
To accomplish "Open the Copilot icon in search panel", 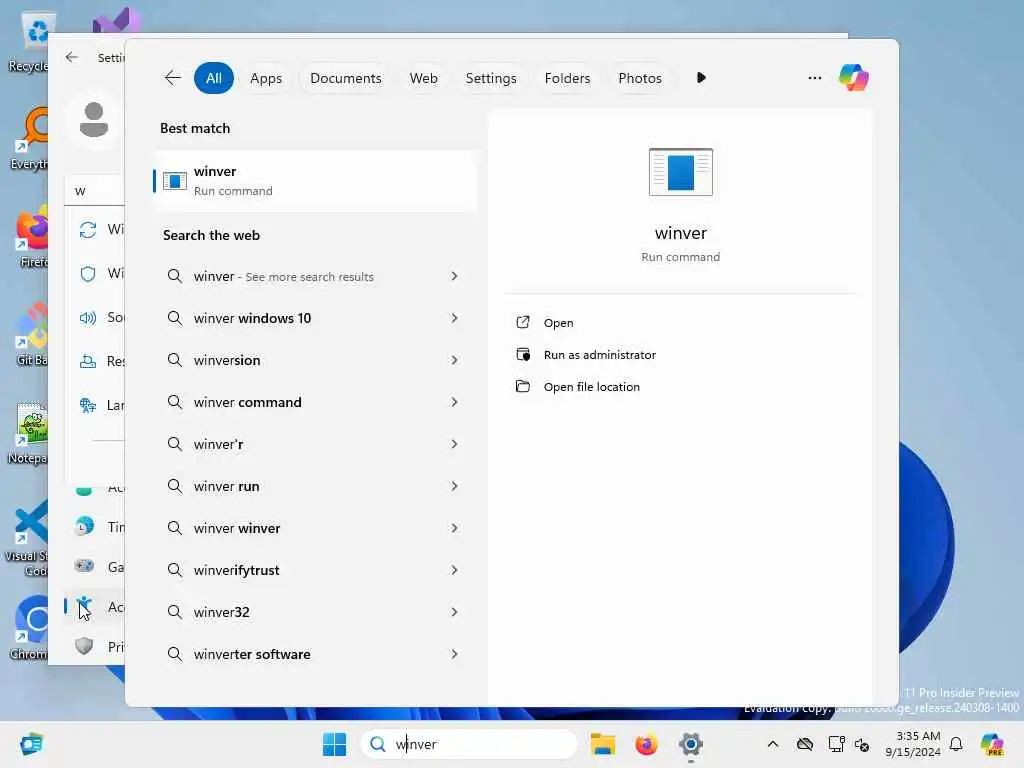I will [x=854, y=78].
